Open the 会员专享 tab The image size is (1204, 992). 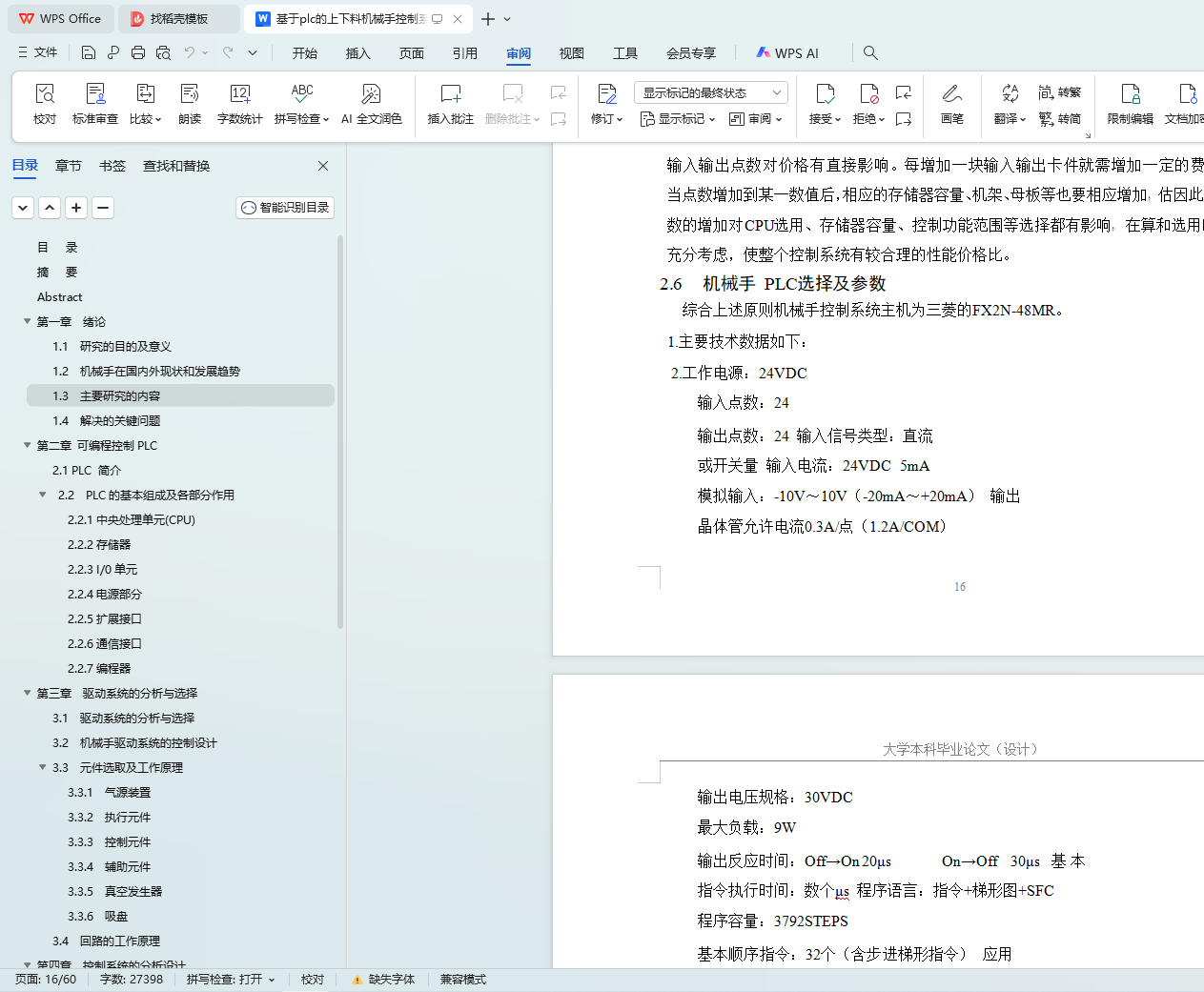point(691,53)
